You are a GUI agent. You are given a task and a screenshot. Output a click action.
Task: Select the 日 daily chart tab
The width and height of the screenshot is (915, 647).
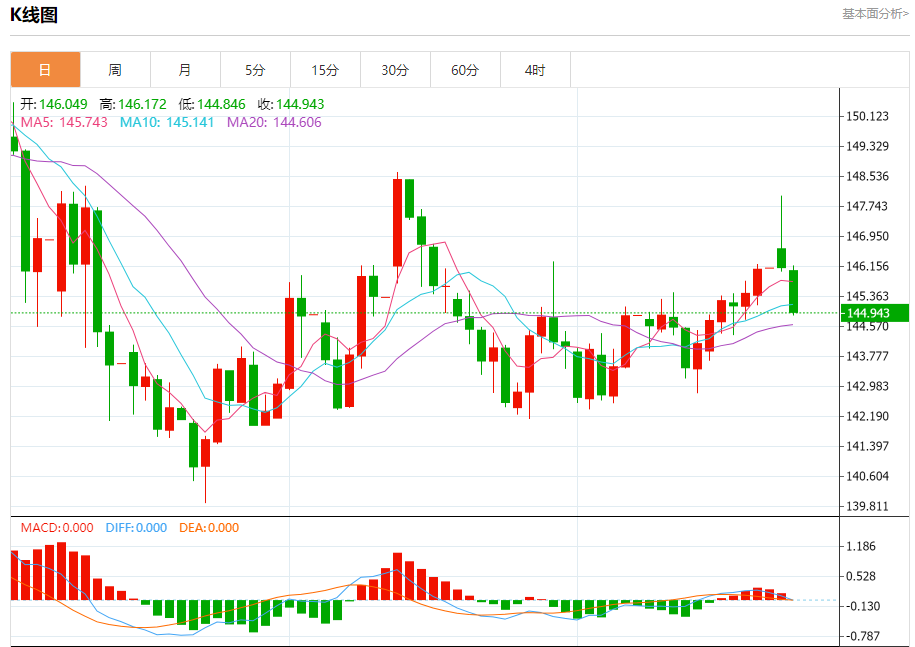point(46,70)
